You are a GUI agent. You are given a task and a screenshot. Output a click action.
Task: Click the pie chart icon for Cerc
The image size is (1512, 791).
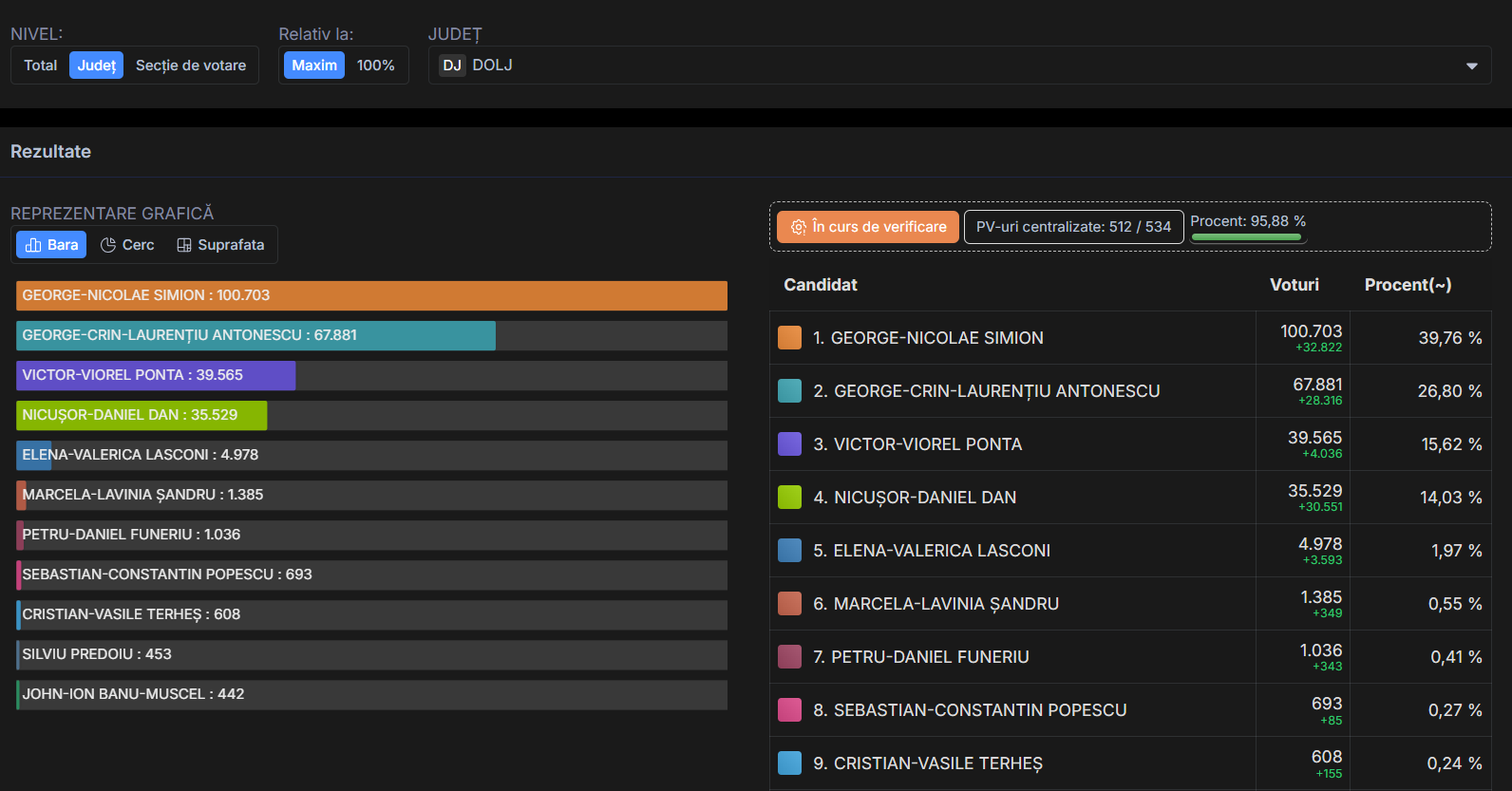click(x=108, y=245)
